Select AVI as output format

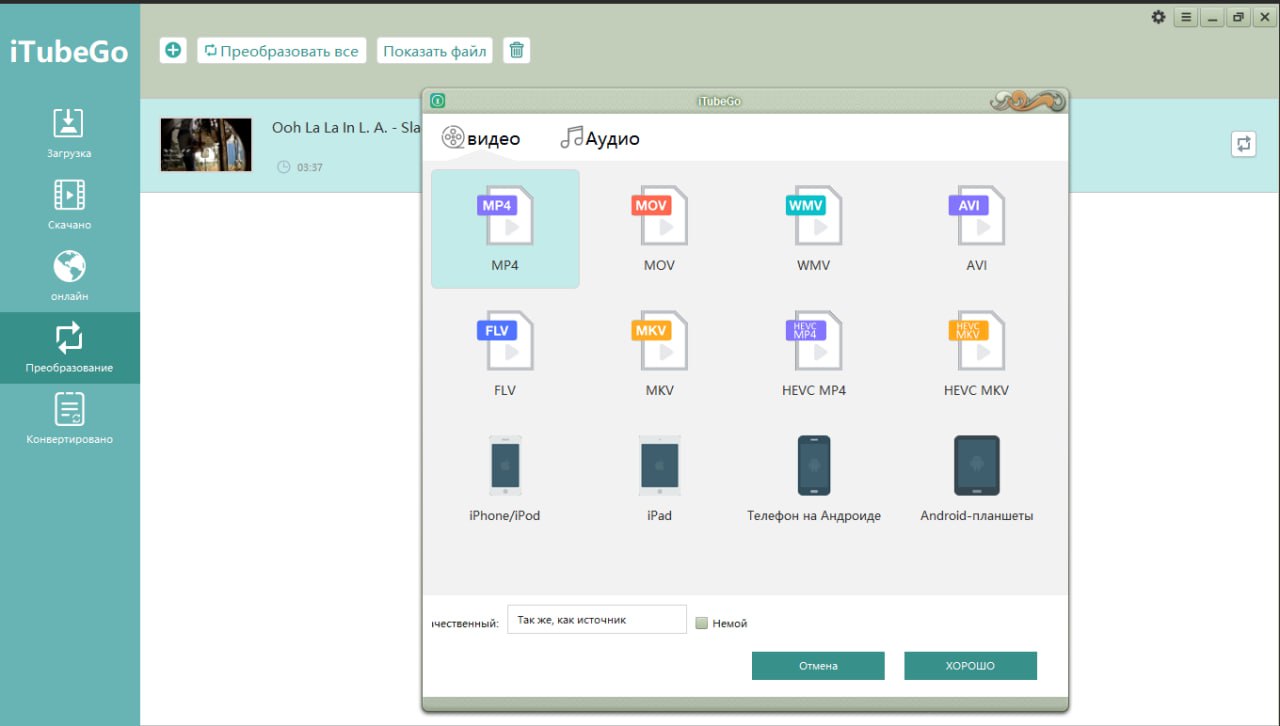click(976, 229)
